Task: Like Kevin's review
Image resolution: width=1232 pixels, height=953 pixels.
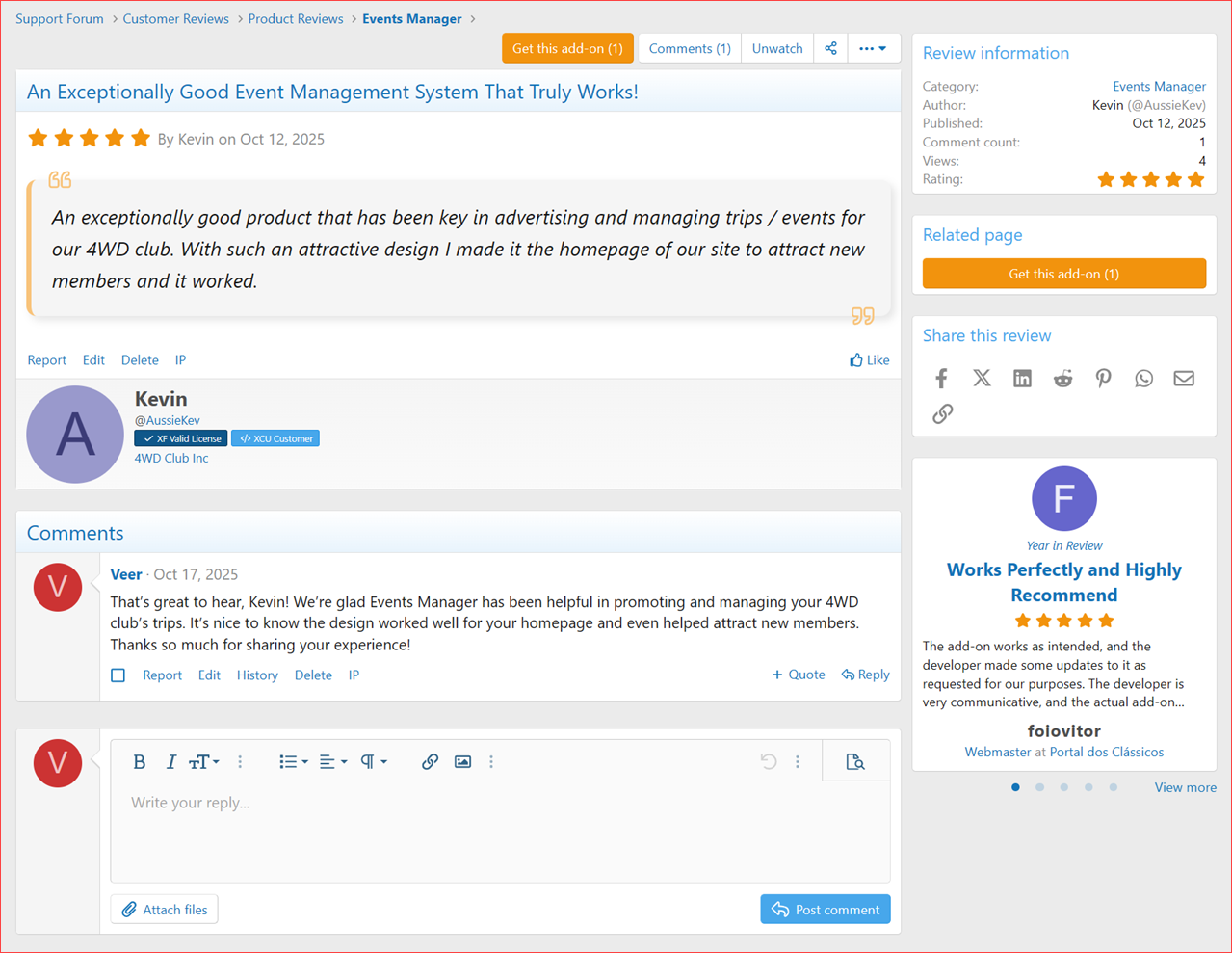Action: tap(870, 359)
